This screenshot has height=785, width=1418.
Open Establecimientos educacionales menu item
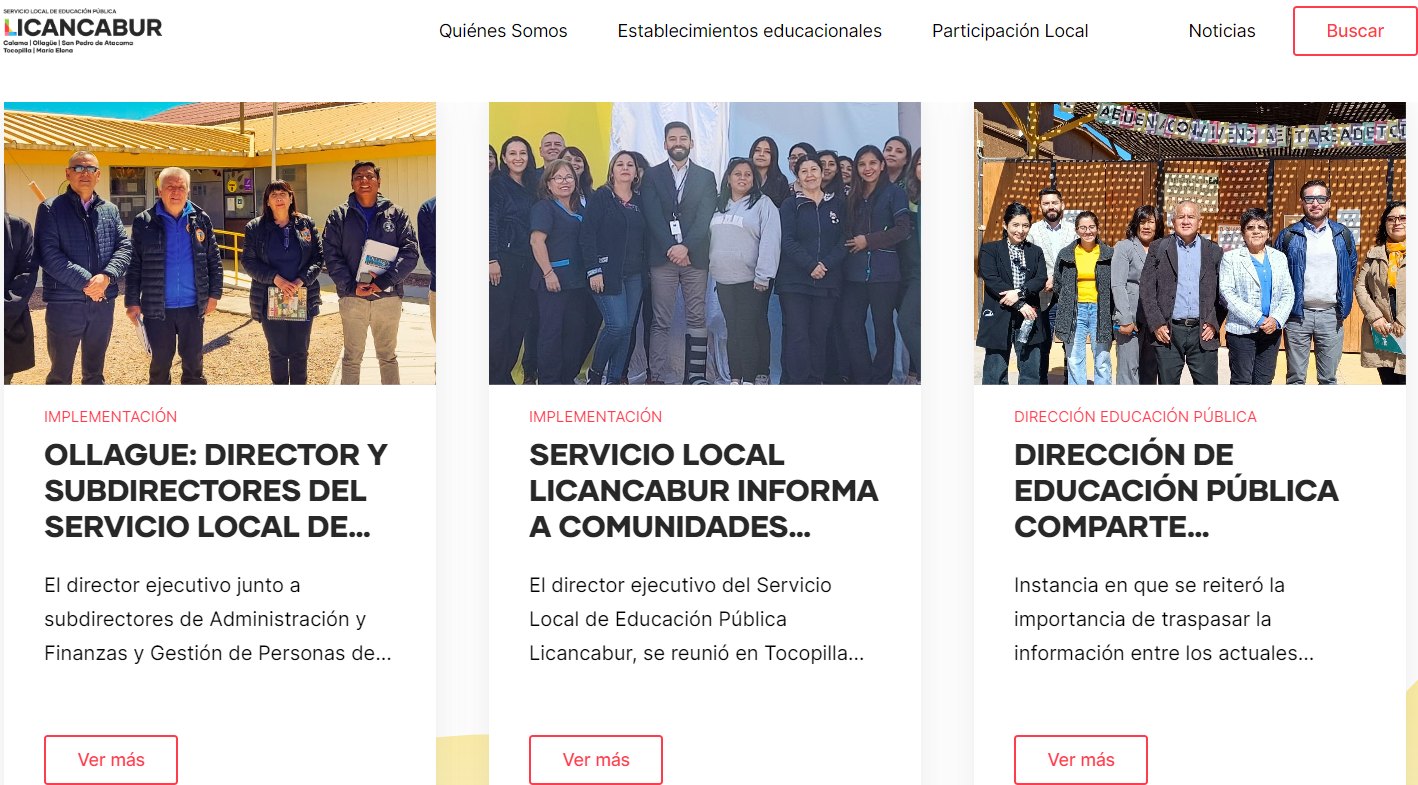pos(749,31)
